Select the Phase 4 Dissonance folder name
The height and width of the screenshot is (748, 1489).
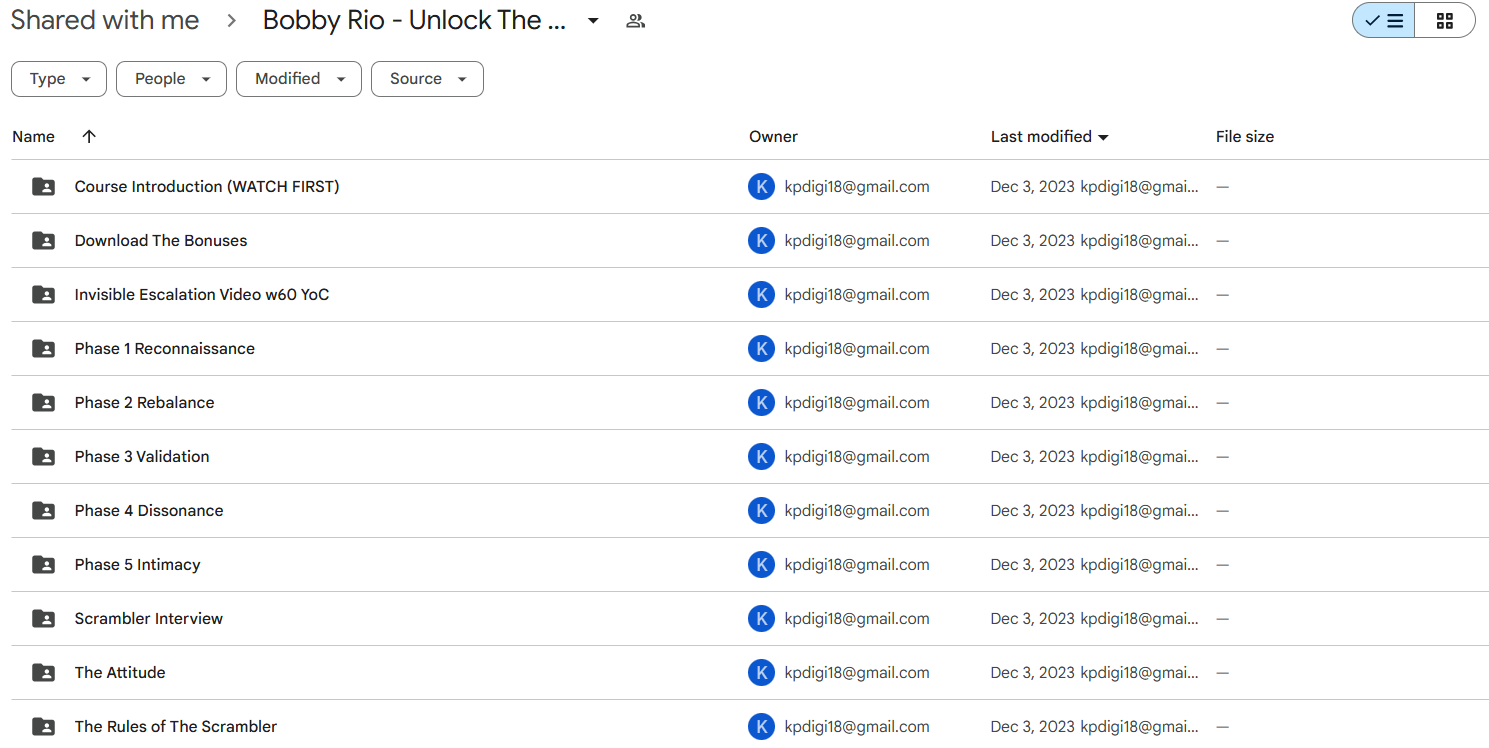click(149, 511)
